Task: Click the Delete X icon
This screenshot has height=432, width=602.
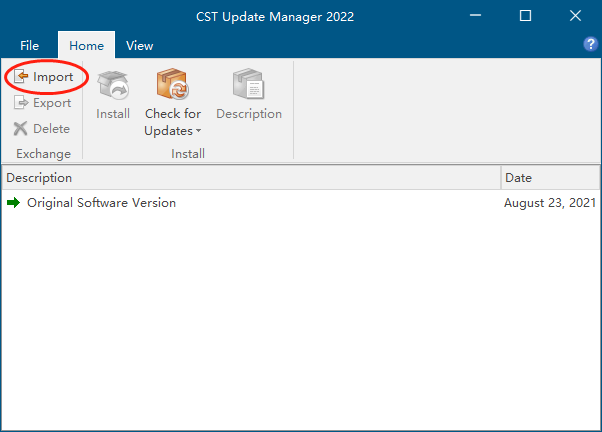Action: 20,129
